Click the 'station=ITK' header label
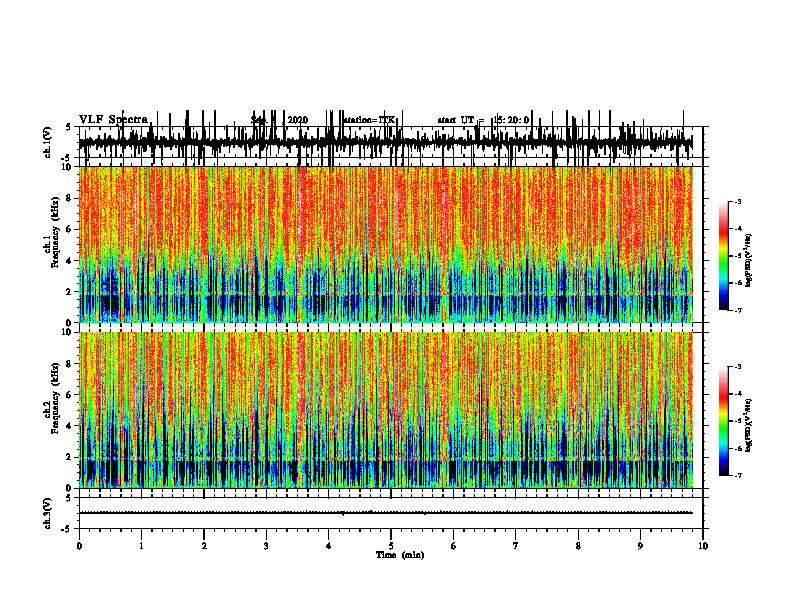Image resolution: width=792 pixels, height=612 pixels. (x=370, y=120)
